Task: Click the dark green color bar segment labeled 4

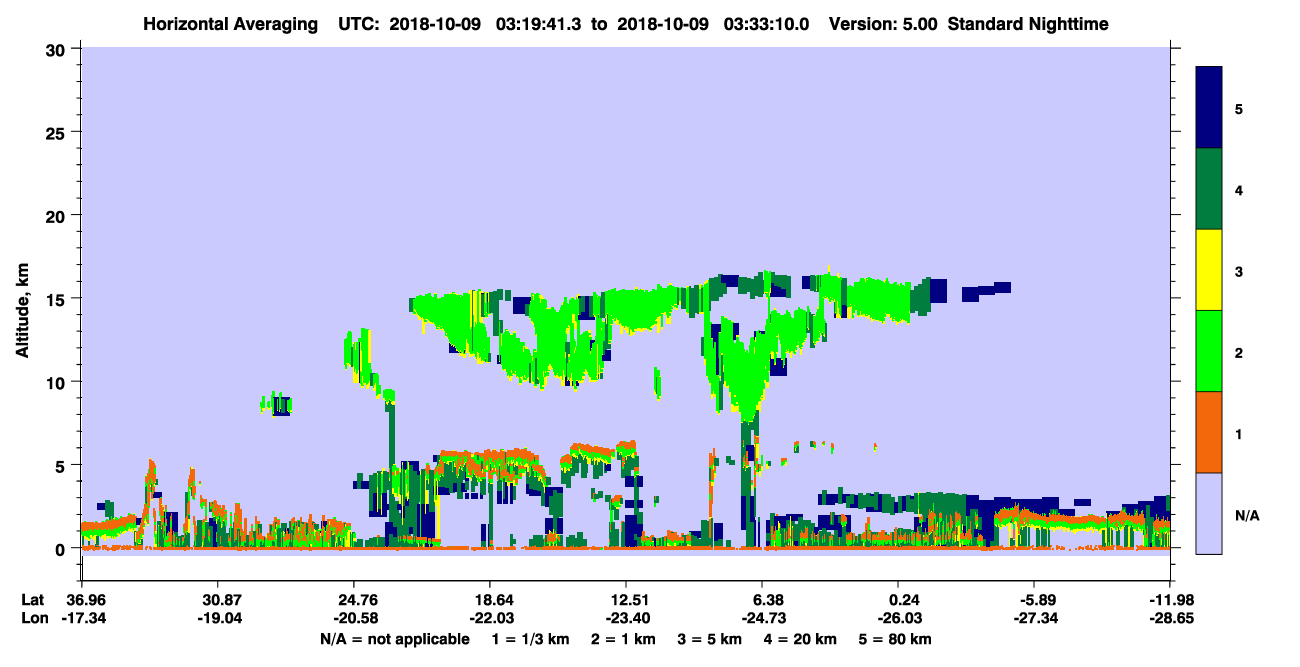Action: [1209, 189]
